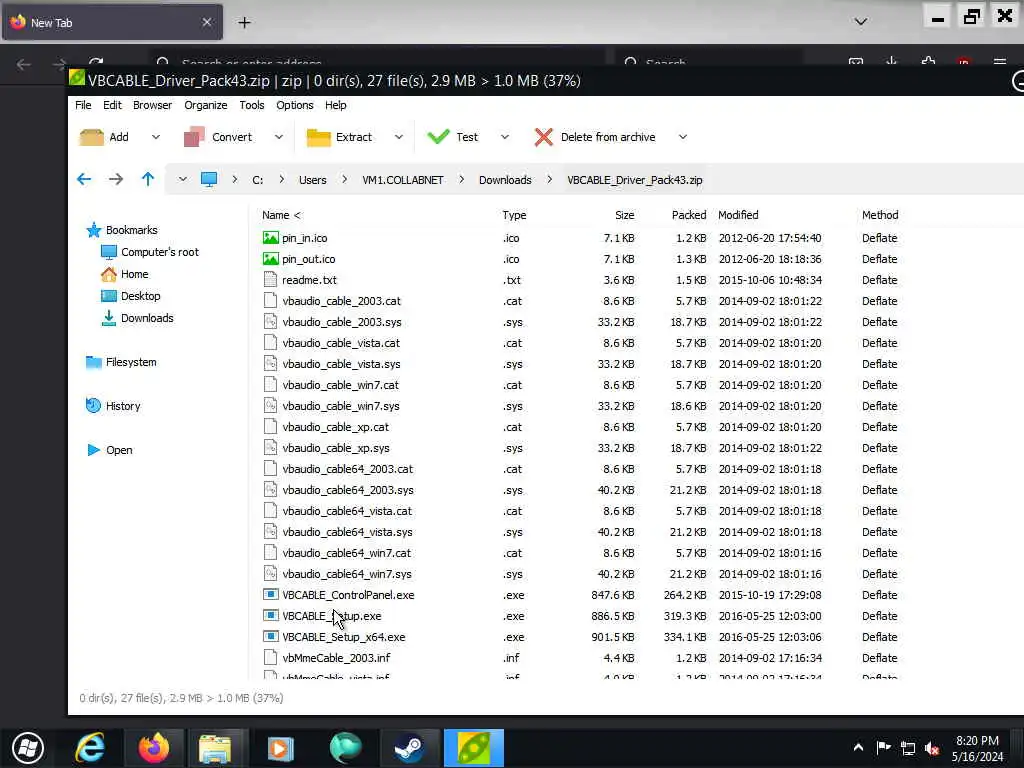
Task: Expand the Add dropdown arrow
Action: click(155, 137)
